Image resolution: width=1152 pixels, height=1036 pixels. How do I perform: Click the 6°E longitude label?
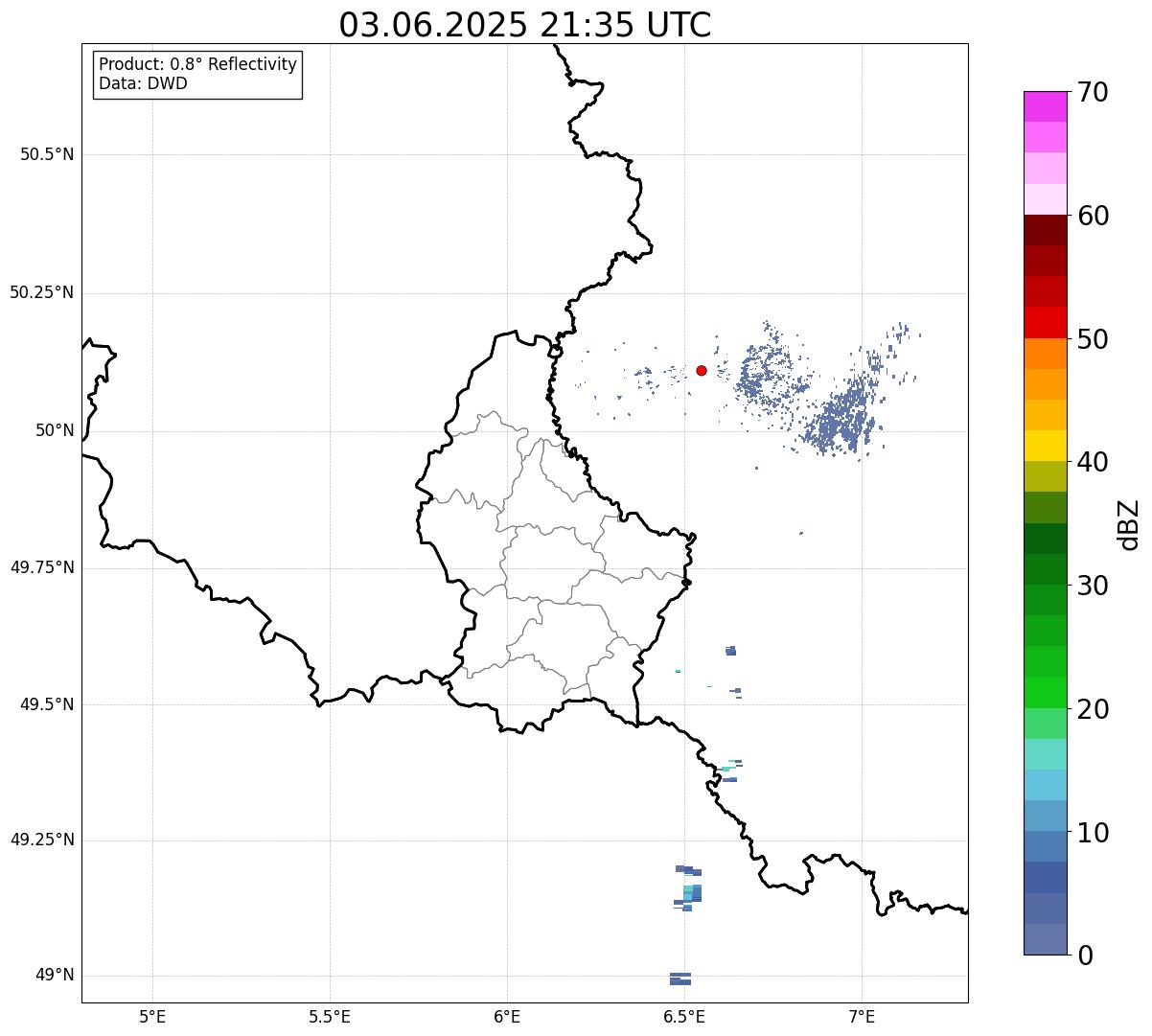507,1016
